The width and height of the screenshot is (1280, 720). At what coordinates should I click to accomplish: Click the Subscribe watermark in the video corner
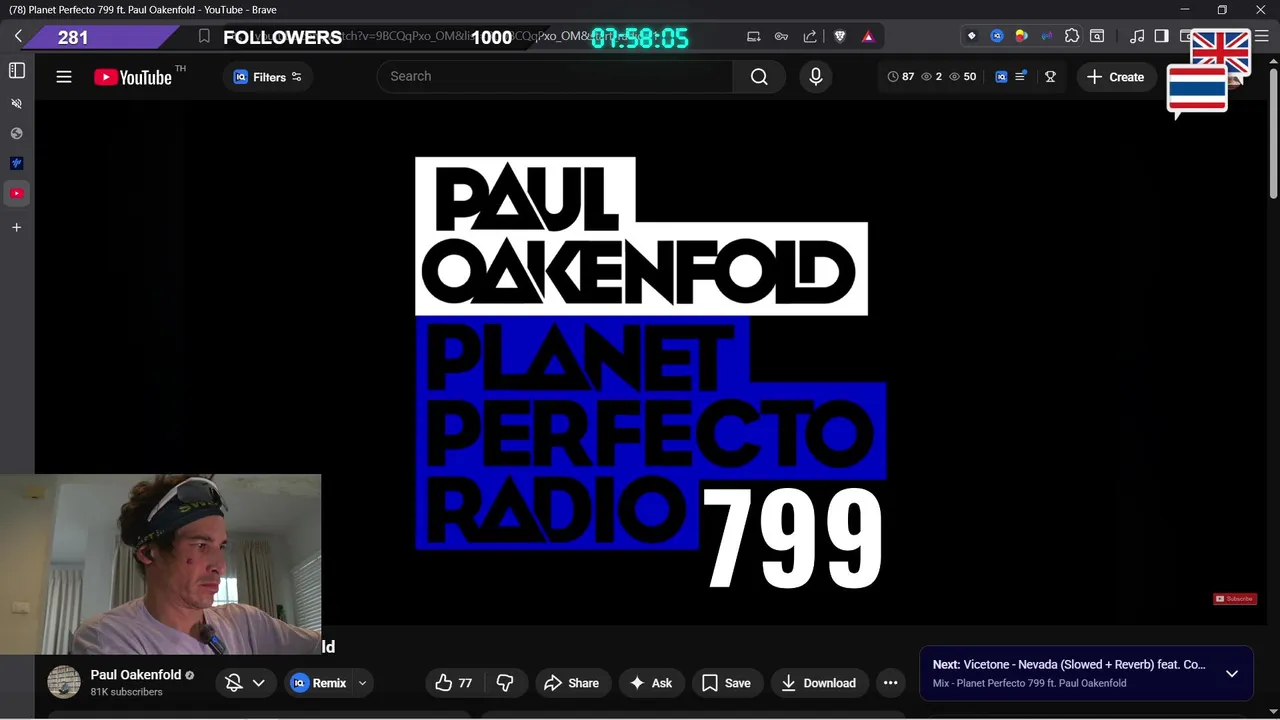pos(1235,599)
